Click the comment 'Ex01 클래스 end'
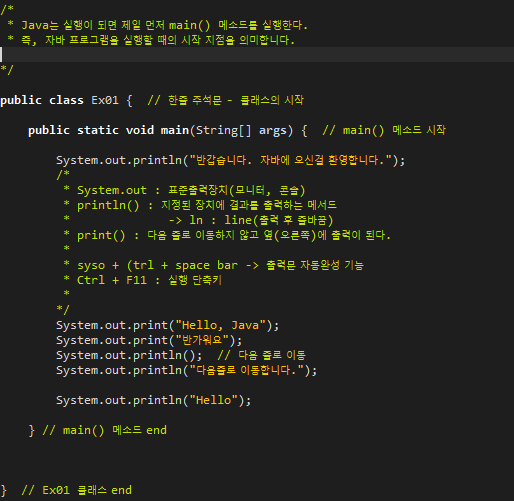514x501 pixels. pos(76,490)
